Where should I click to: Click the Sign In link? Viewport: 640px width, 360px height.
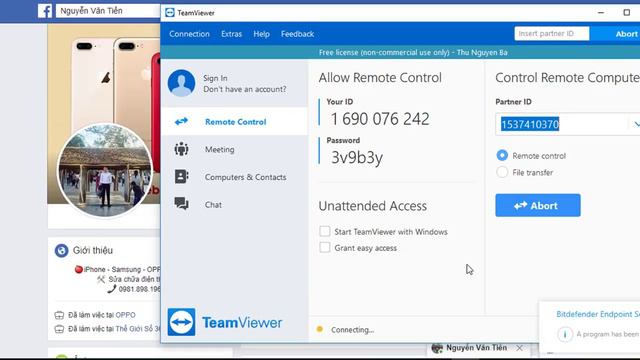(x=215, y=78)
